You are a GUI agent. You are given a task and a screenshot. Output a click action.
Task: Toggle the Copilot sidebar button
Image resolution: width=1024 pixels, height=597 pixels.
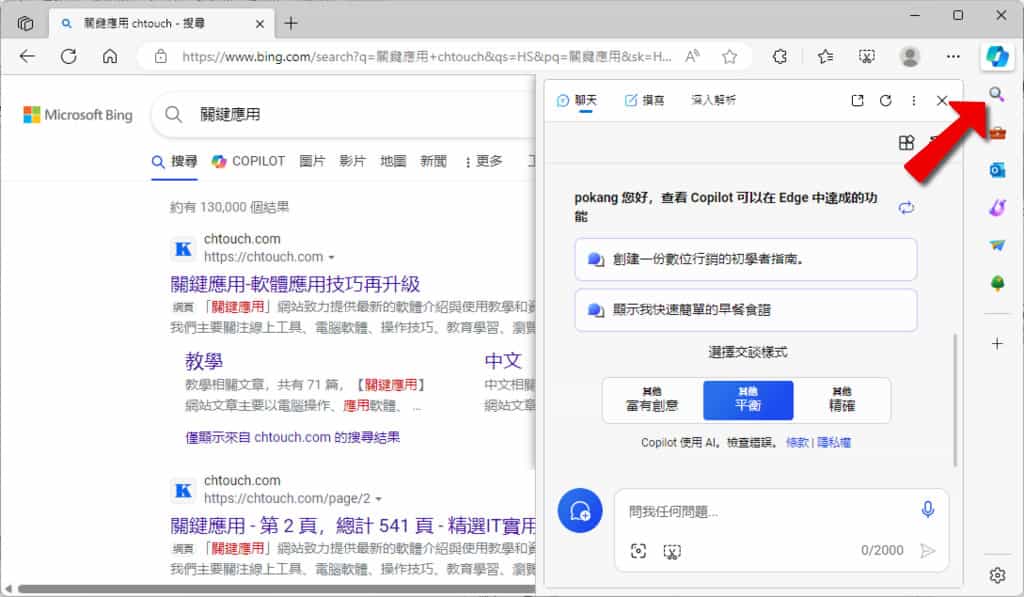(997, 57)
